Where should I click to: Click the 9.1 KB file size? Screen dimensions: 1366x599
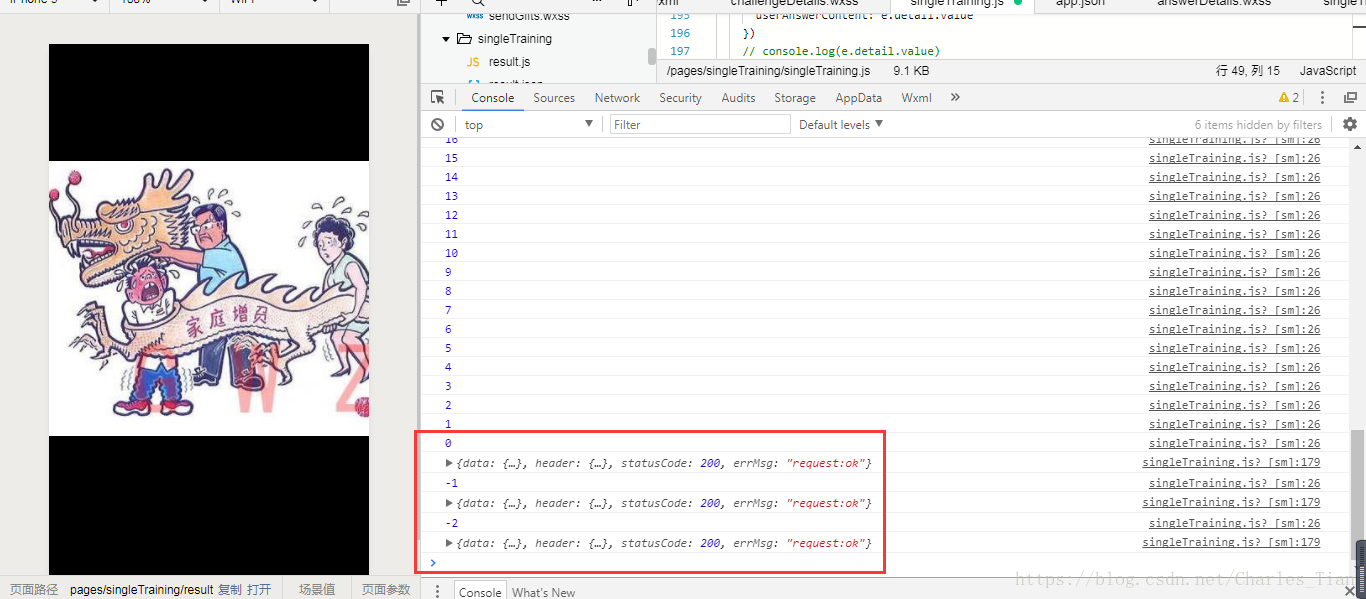coord(911,71)
